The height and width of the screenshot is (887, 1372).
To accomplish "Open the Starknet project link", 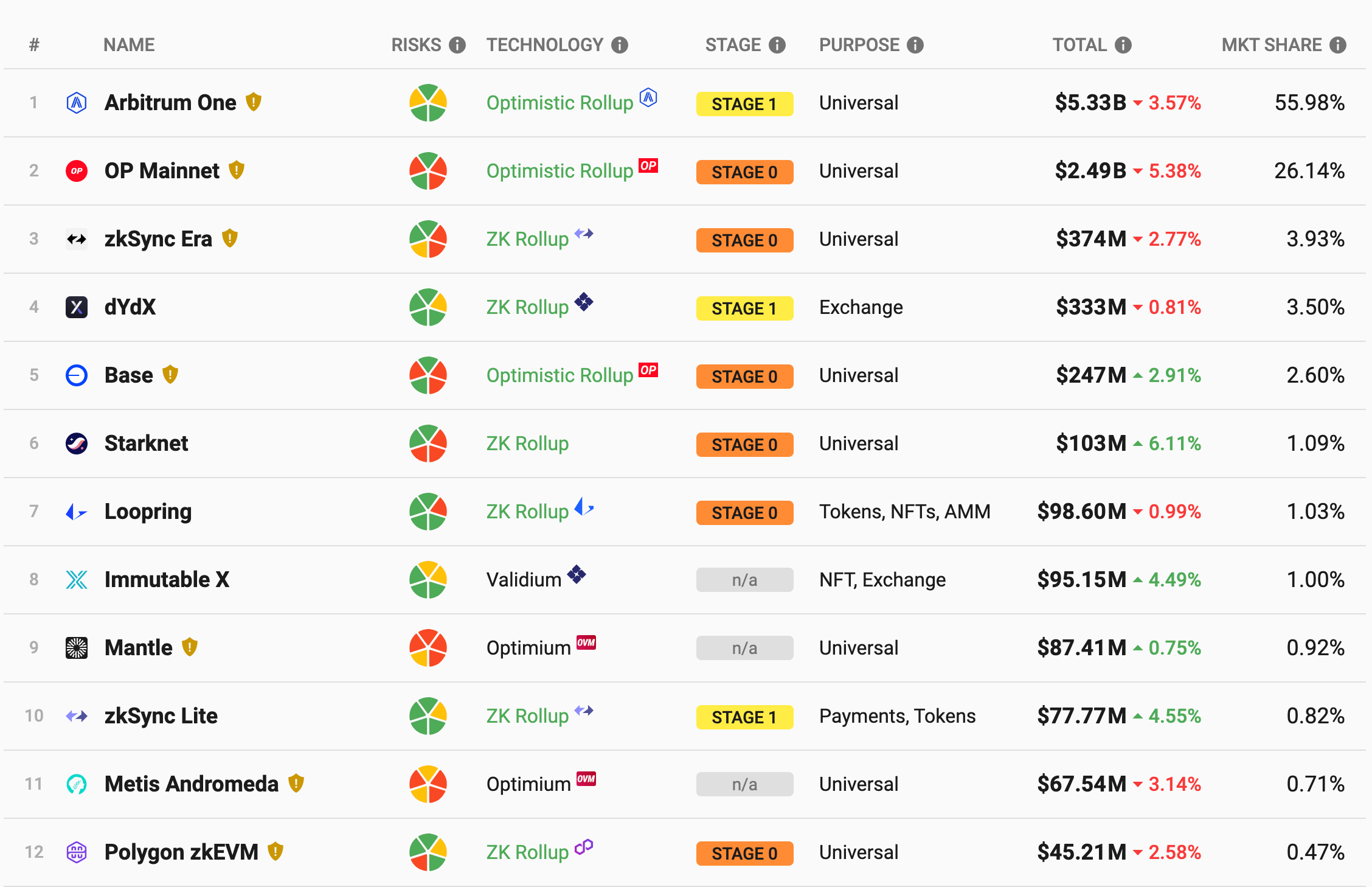I will 146,443.
